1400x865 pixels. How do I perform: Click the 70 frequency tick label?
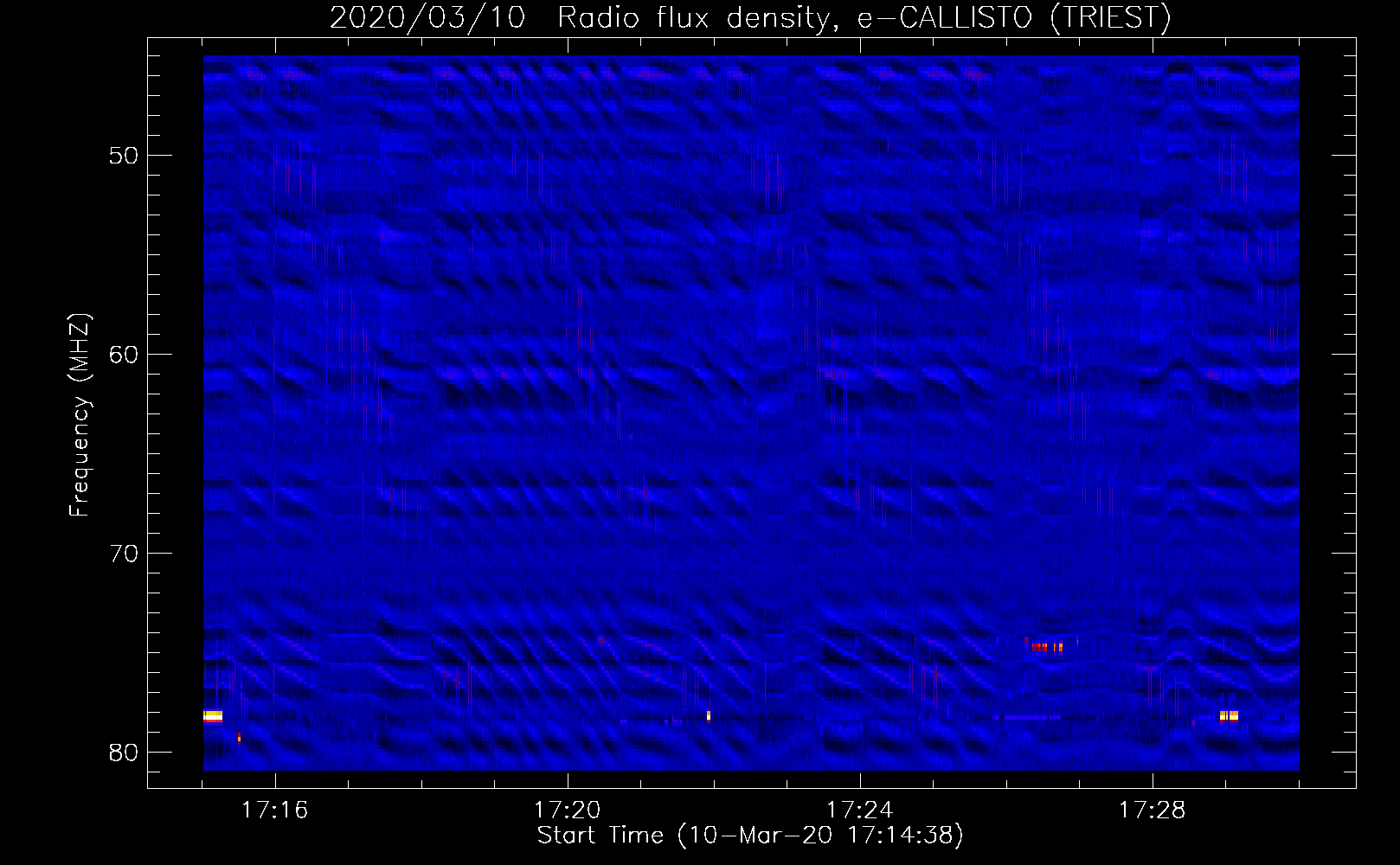[124, 554]
